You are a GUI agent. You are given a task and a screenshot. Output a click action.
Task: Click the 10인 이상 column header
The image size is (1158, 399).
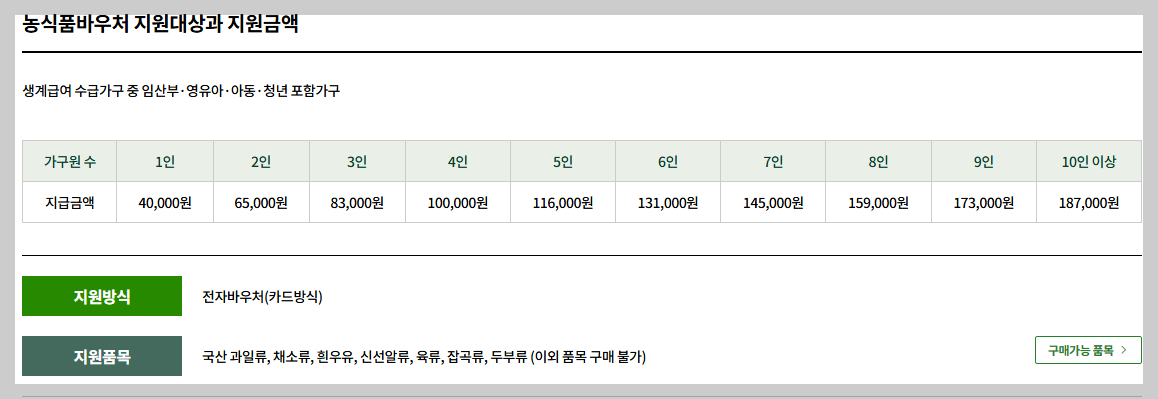pyautogui.click(x=1089, y=161)
